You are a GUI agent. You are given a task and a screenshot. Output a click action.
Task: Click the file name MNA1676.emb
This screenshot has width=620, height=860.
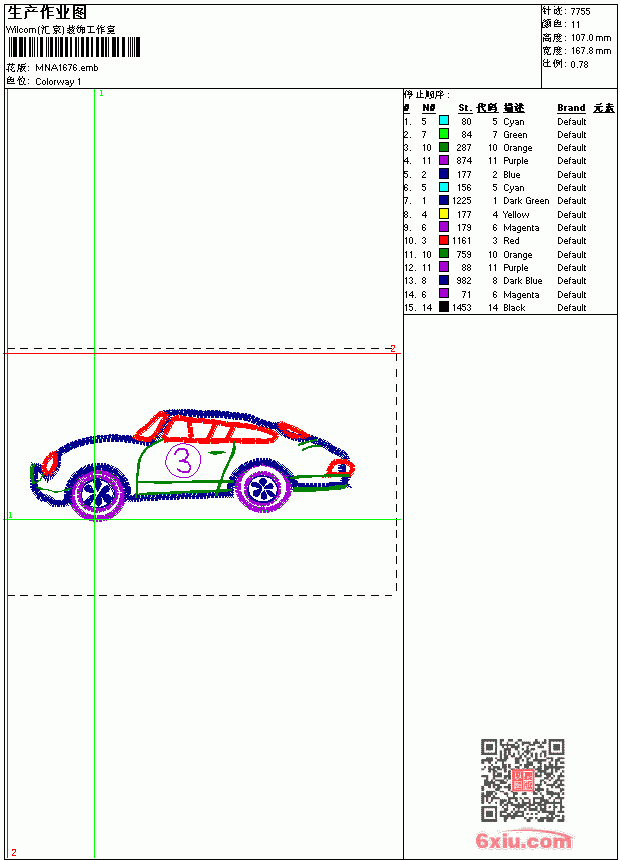(x=67, y=68)
